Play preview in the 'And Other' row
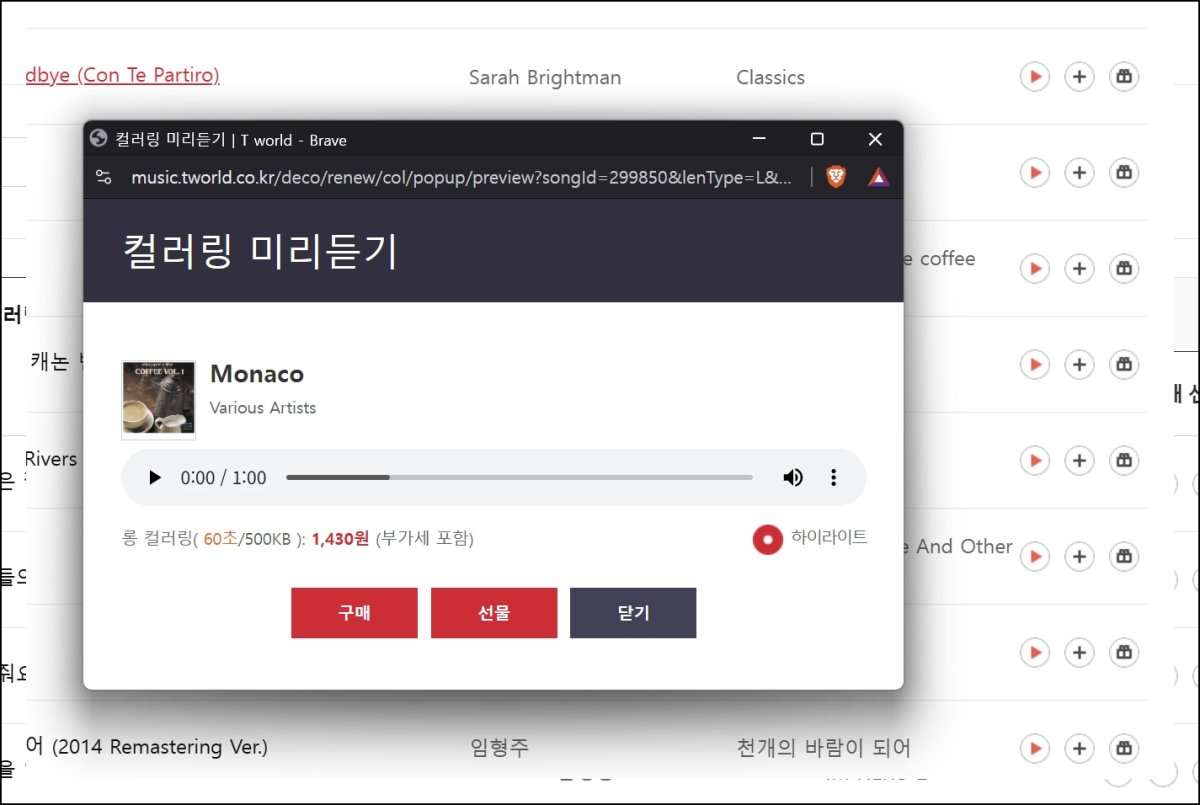This screenshot has height=805, width=1200. pos(1034,556)
